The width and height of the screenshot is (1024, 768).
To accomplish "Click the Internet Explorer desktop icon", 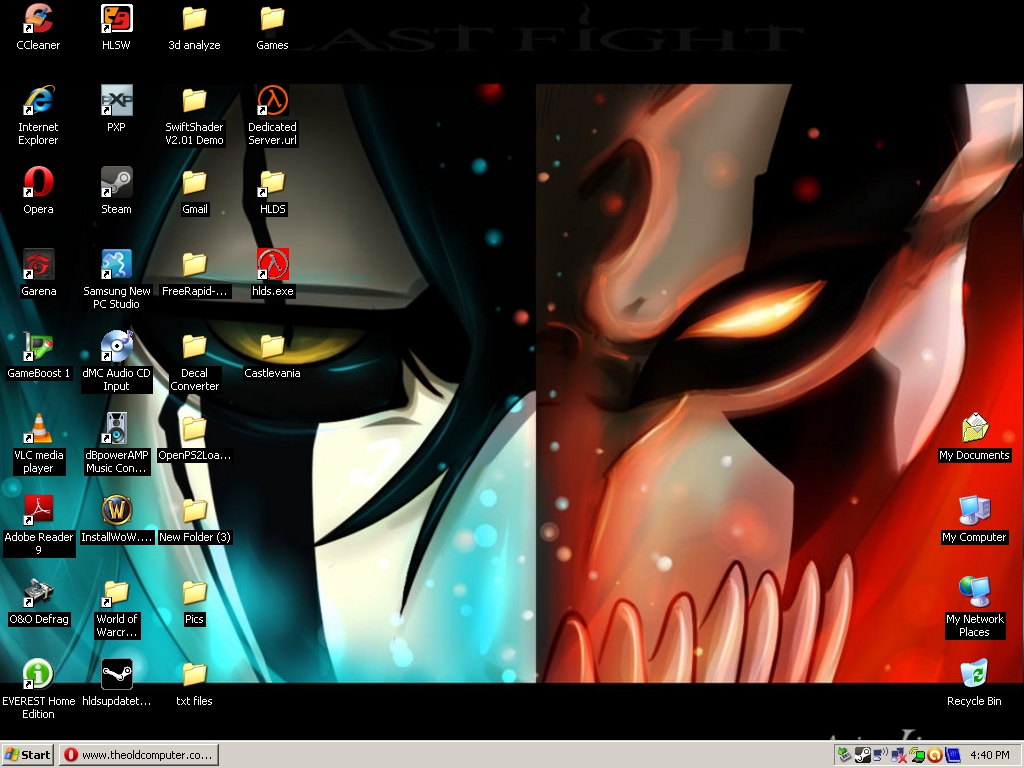I will pyautogui.click(x=38, y=101).
